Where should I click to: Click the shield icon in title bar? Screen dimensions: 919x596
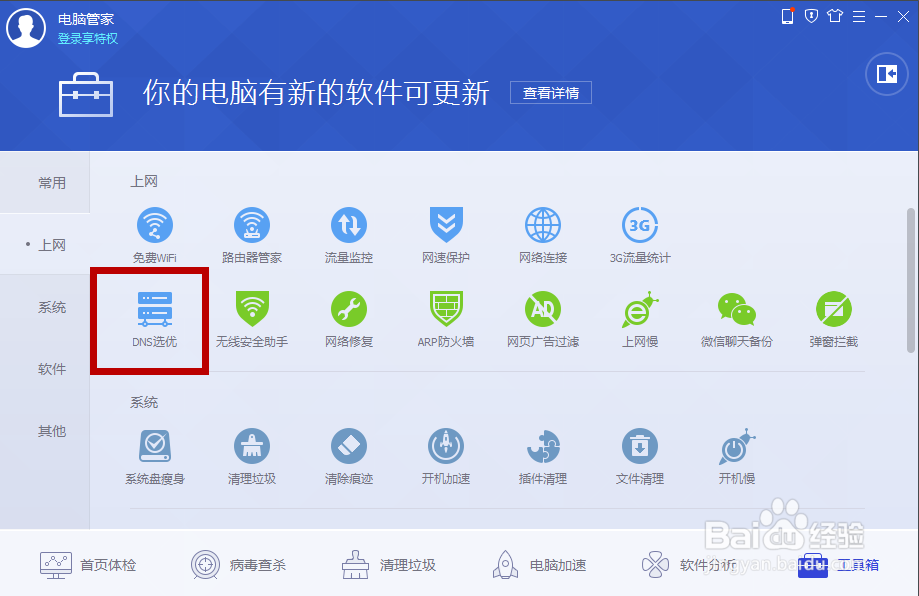(811, 16)
